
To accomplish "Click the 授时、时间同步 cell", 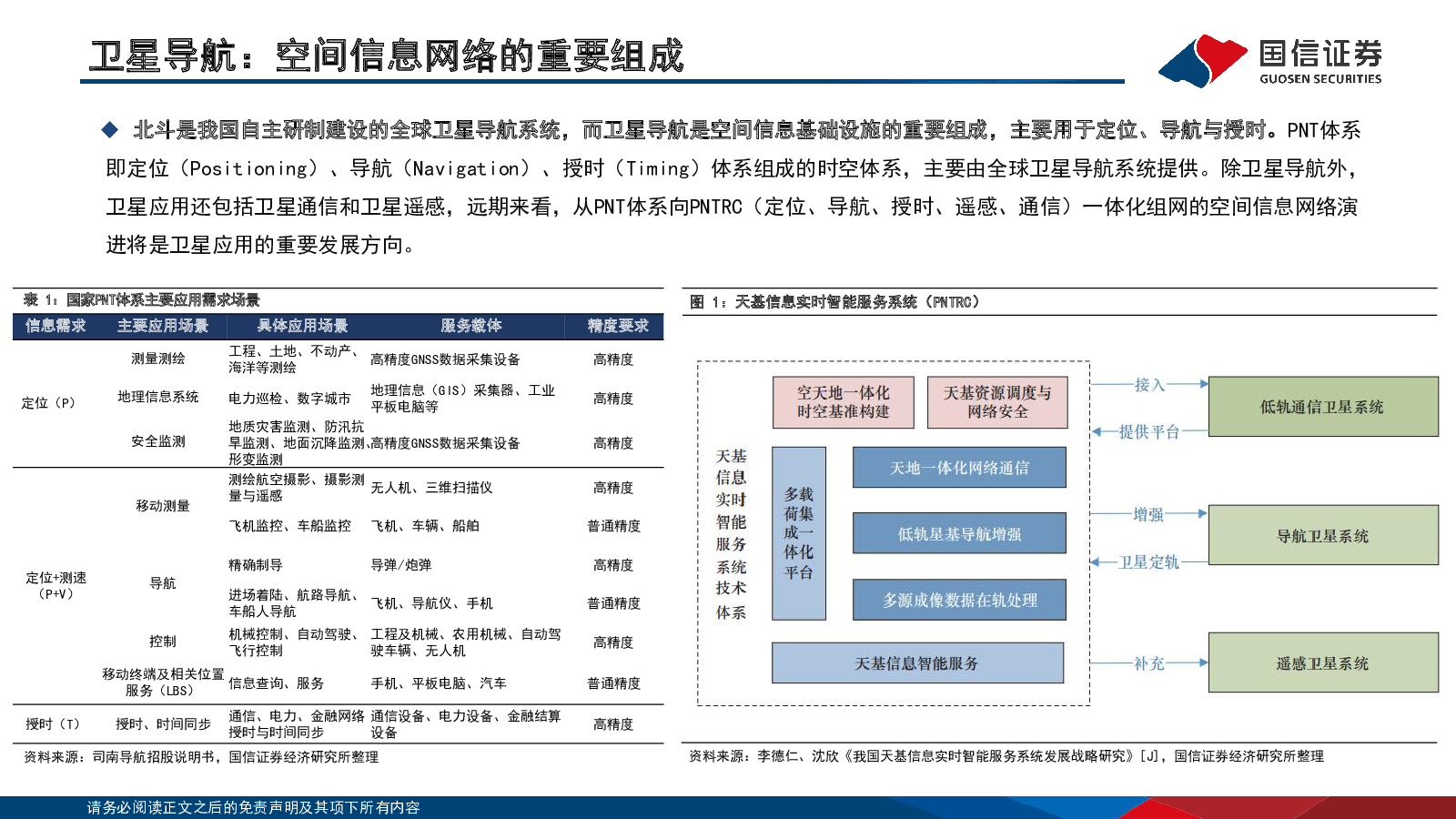I will tap(163, 724).
